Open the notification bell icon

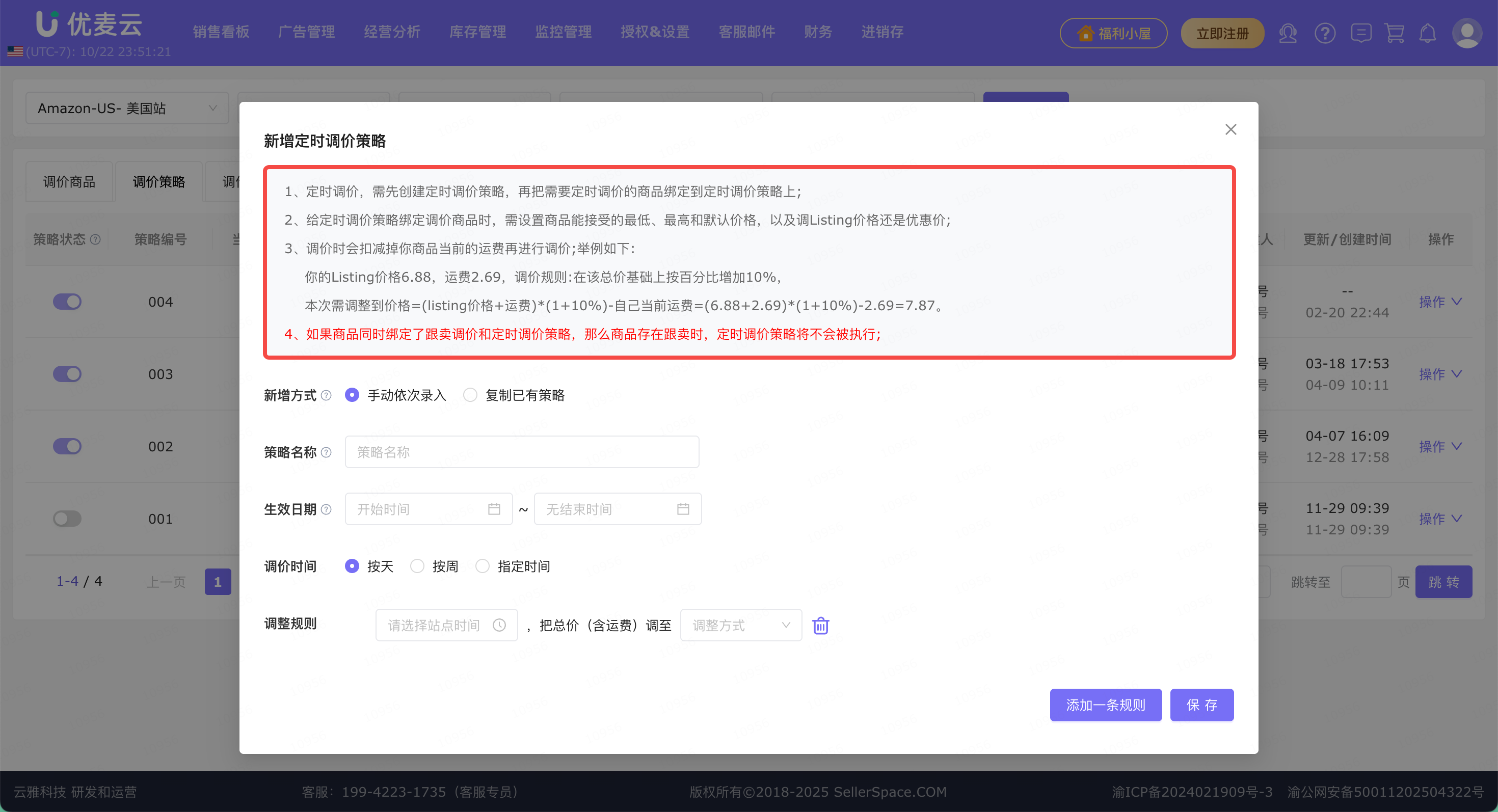click(x=1427, y=33)
